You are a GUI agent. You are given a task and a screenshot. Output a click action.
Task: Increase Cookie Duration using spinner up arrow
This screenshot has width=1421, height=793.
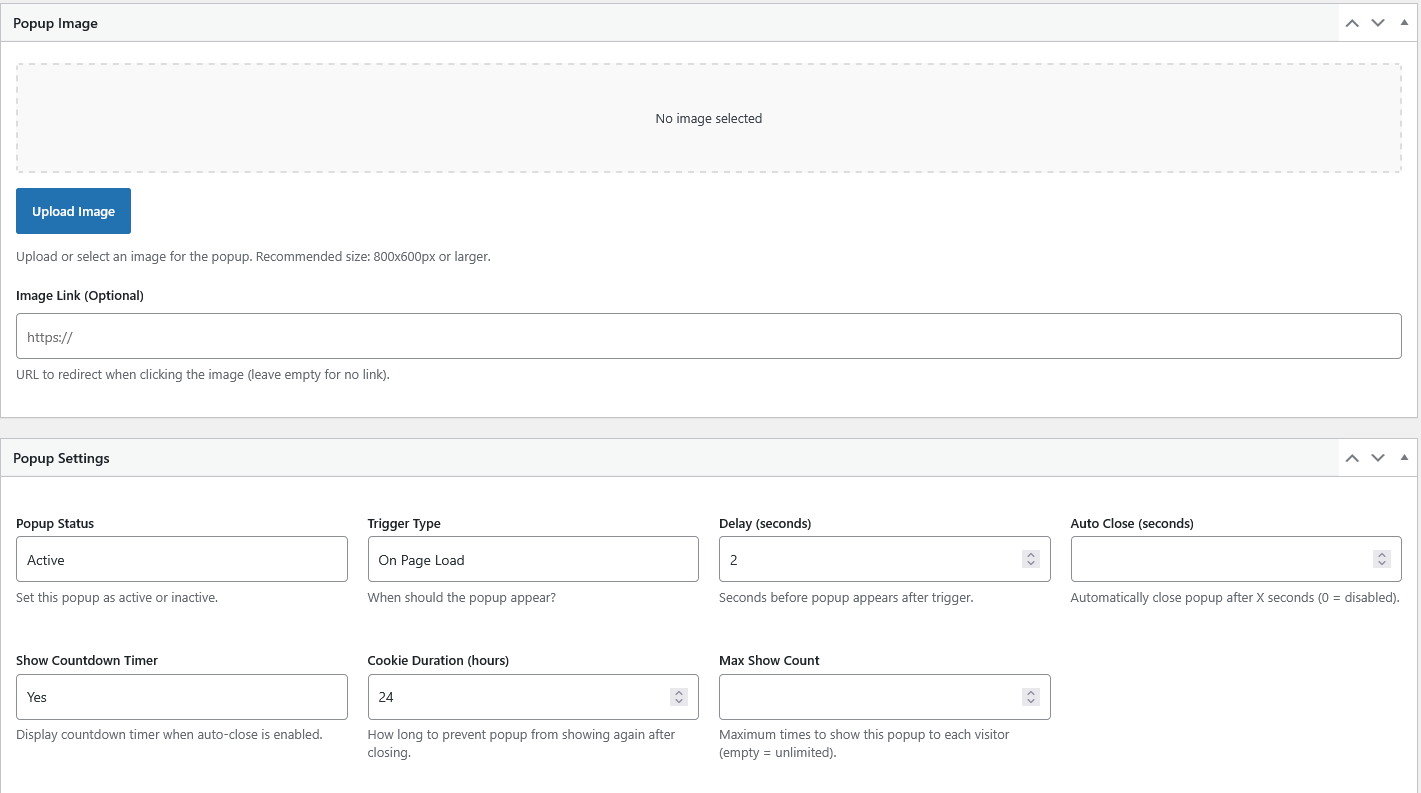679,692
